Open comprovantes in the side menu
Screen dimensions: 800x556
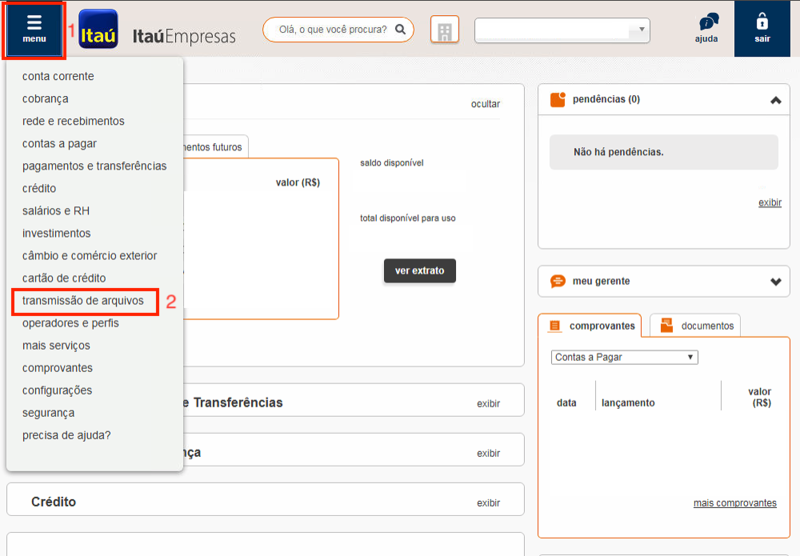tap(57, 368)
